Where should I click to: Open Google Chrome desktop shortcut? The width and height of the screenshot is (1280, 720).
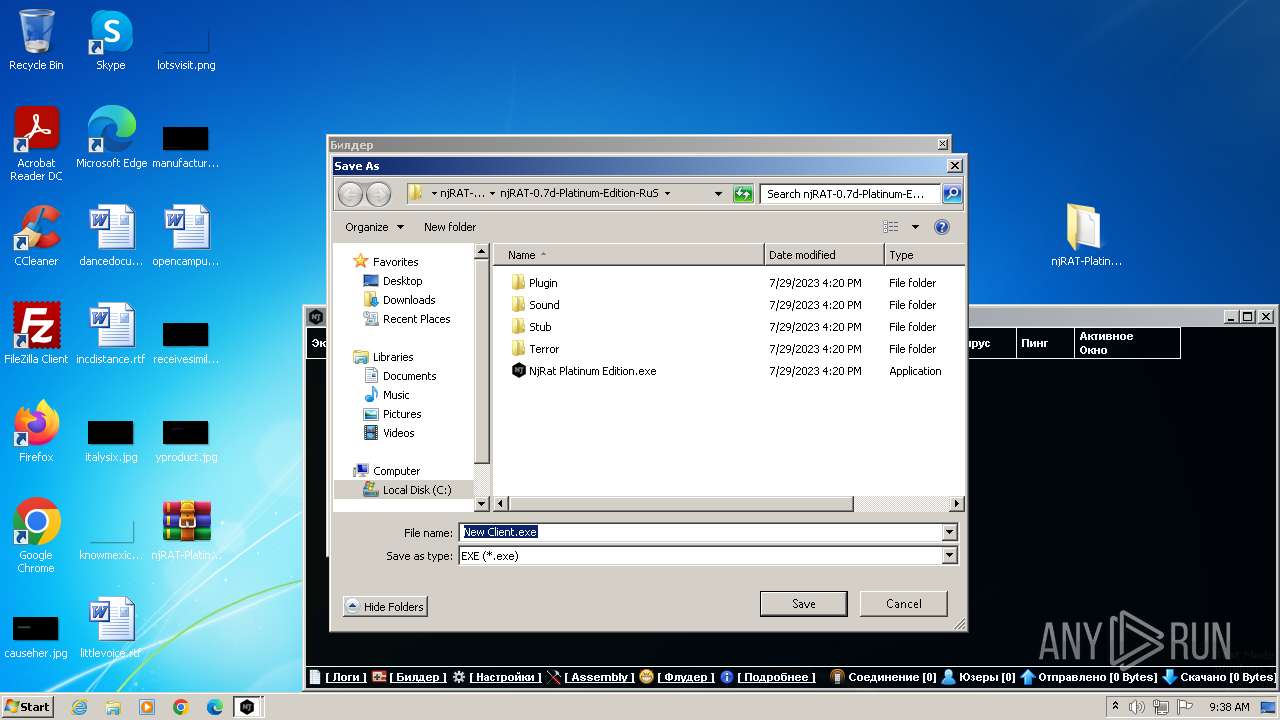point(36,537)
